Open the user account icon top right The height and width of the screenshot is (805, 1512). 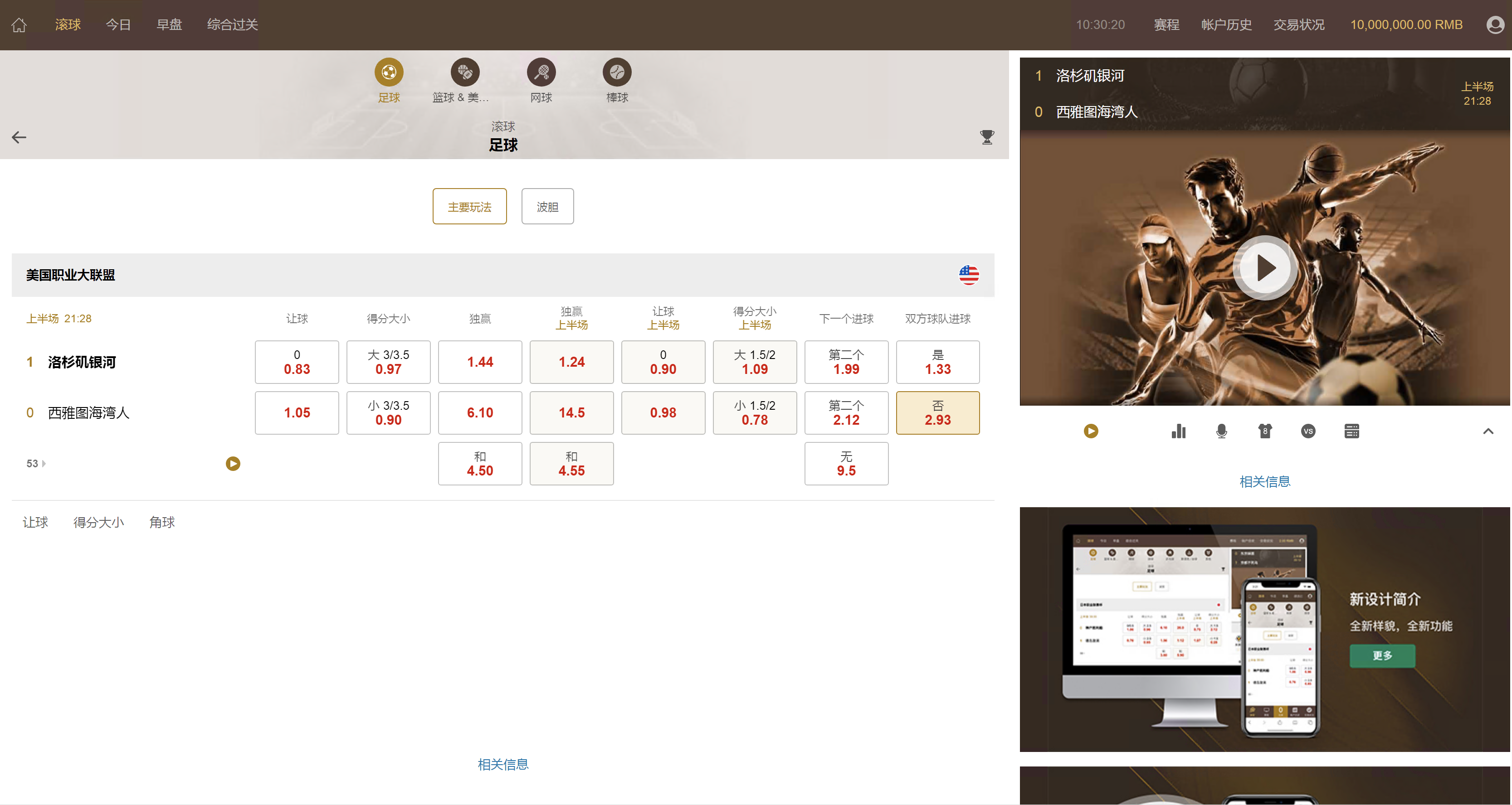click(x=1495, y=24)
